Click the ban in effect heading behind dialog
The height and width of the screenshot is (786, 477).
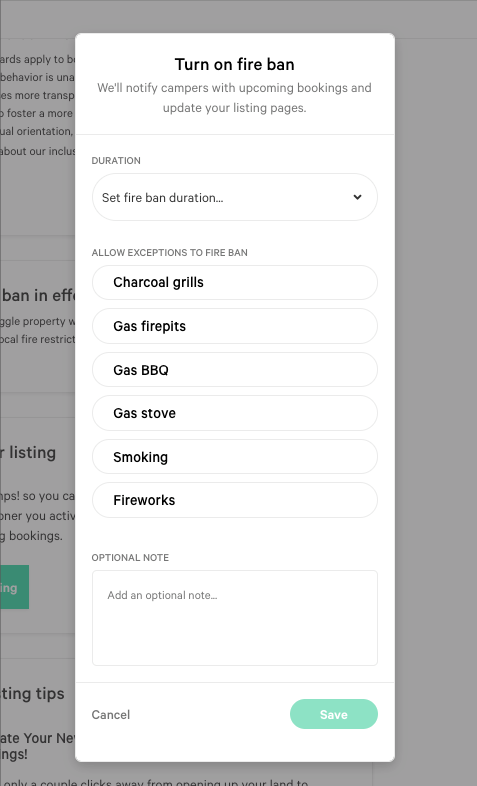pyautogui.click(x=38, y=296)
